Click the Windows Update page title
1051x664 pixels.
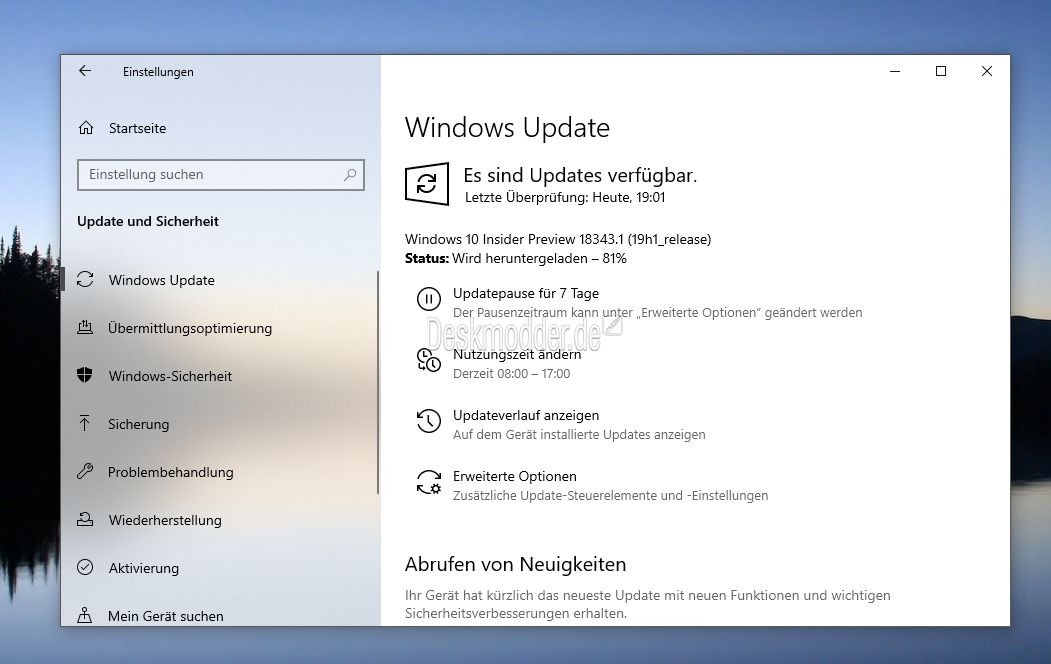coord(507,127)
